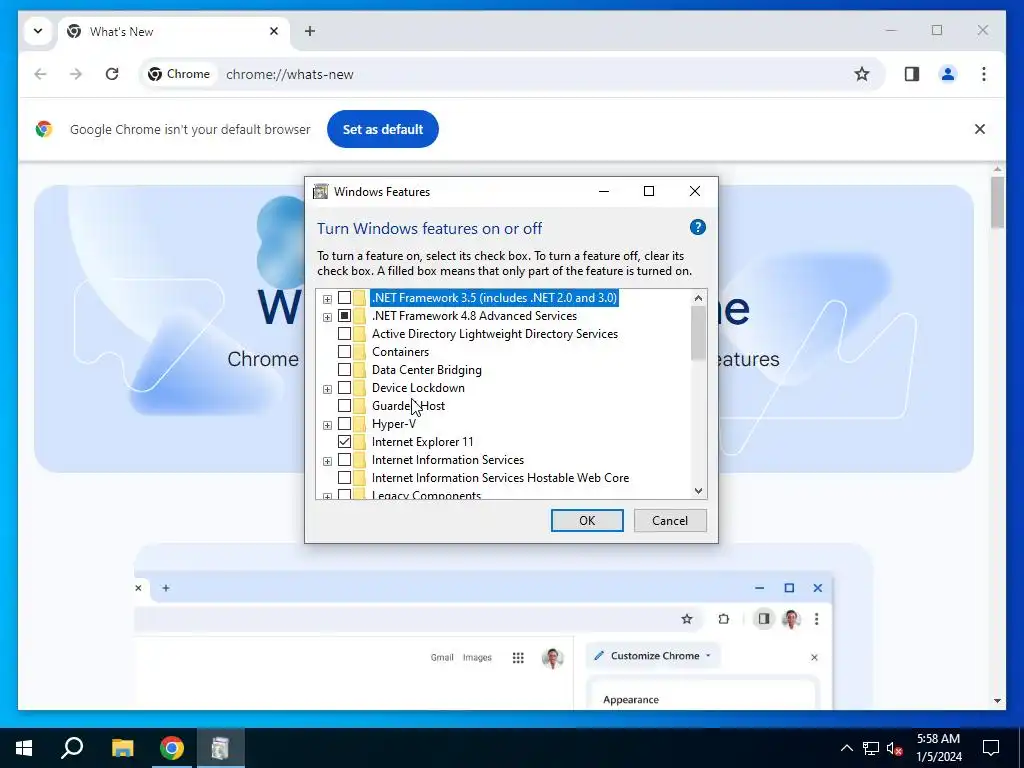Click the feature list scrollbar thumb
Screen dimensions: 1024x768
pos(698,332)
